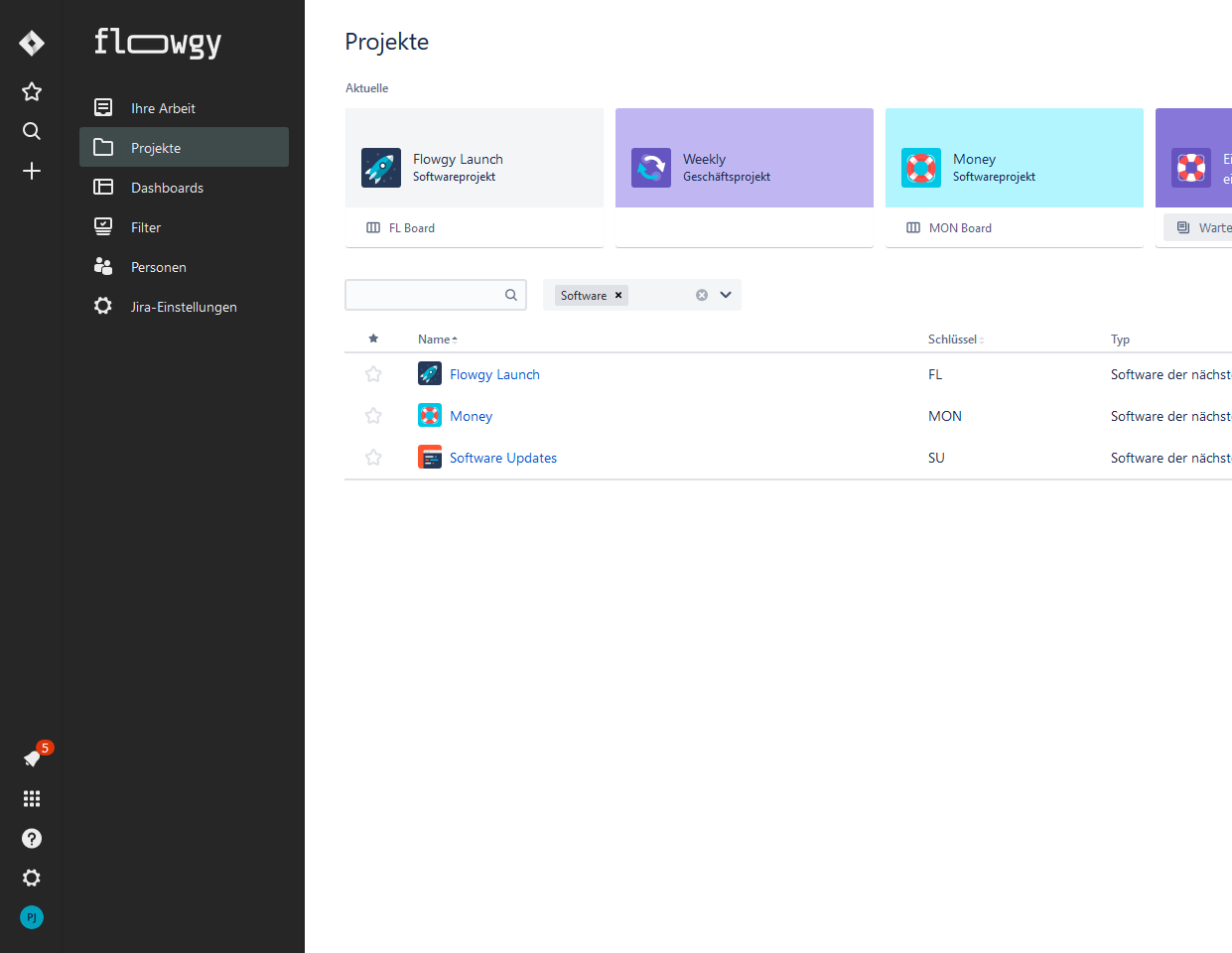1232x953 pixels.
Task: Open Jira-Einstellungen
Action: [184, 306]
